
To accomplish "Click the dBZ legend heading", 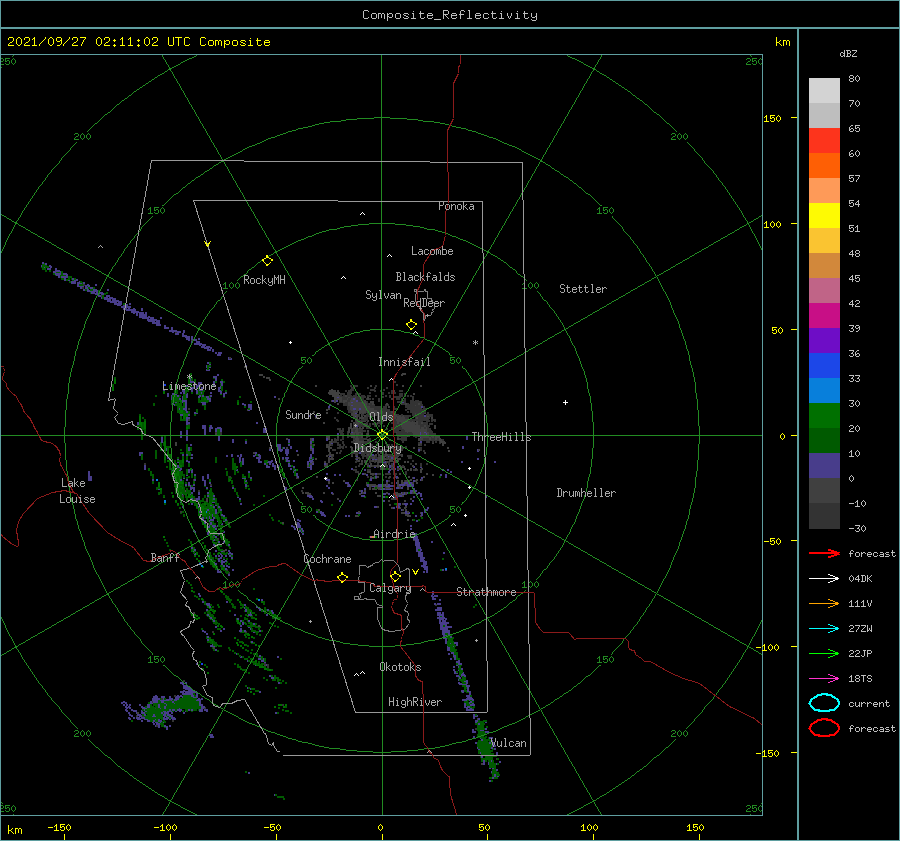I will click(848, 54).
